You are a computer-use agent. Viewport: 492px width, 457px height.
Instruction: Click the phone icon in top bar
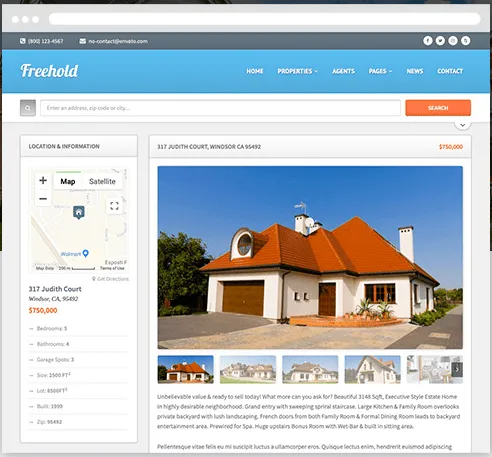point(23,41)
